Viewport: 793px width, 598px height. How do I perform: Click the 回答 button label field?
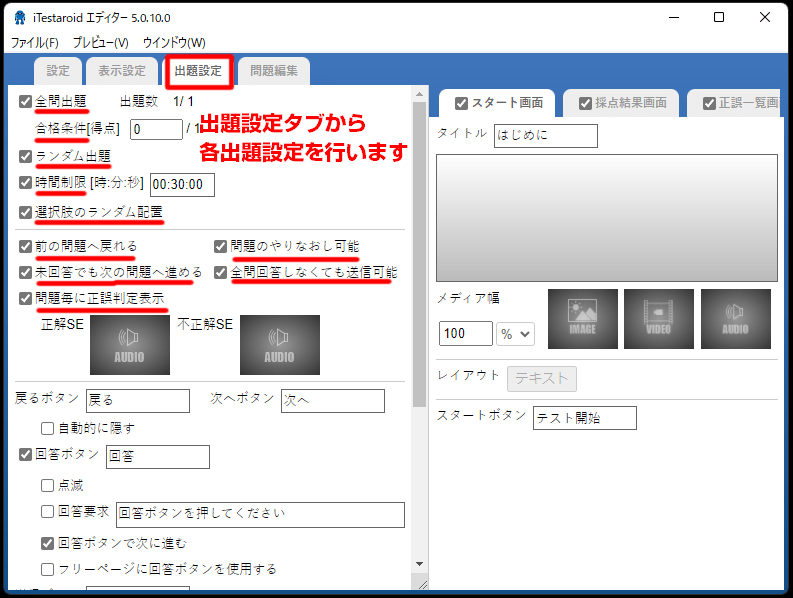158,457
